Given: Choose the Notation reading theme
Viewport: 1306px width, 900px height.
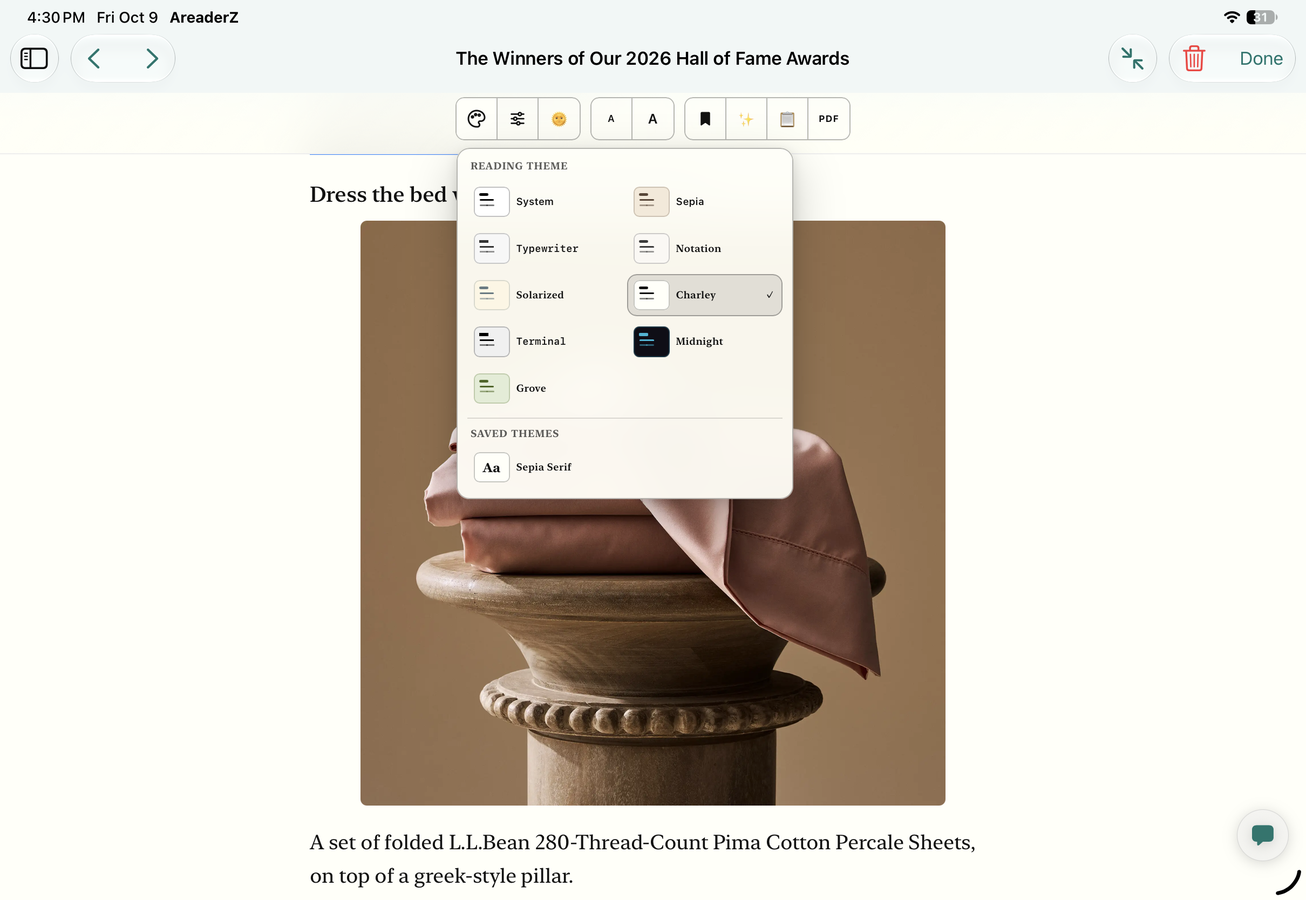Looking at the screenshot, I should [x=705, y=248].
